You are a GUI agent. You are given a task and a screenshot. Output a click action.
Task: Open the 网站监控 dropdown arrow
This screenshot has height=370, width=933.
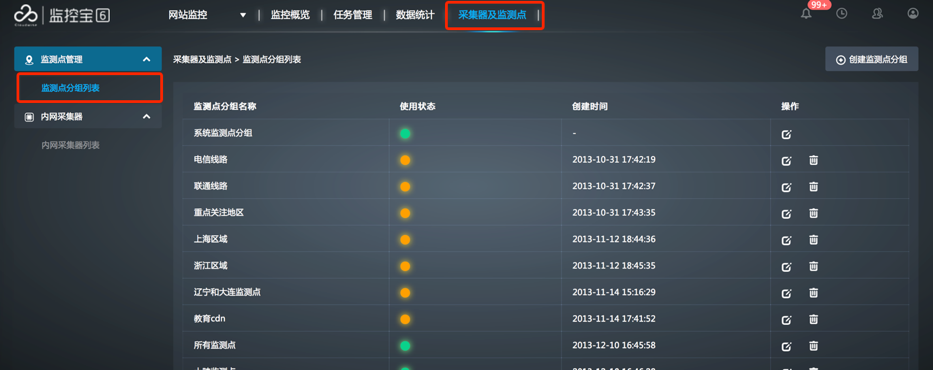243,15
